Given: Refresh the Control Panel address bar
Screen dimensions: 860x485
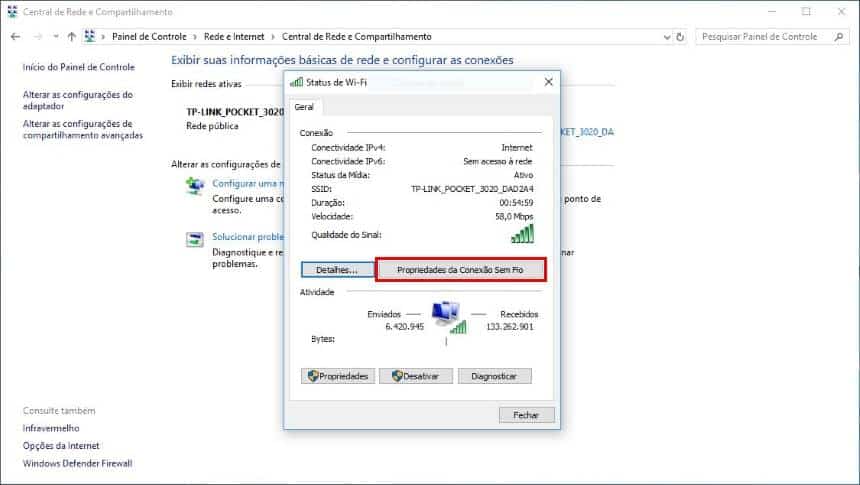Looking at the screenshot, I should pyautogui.click(x=680, y=37).
